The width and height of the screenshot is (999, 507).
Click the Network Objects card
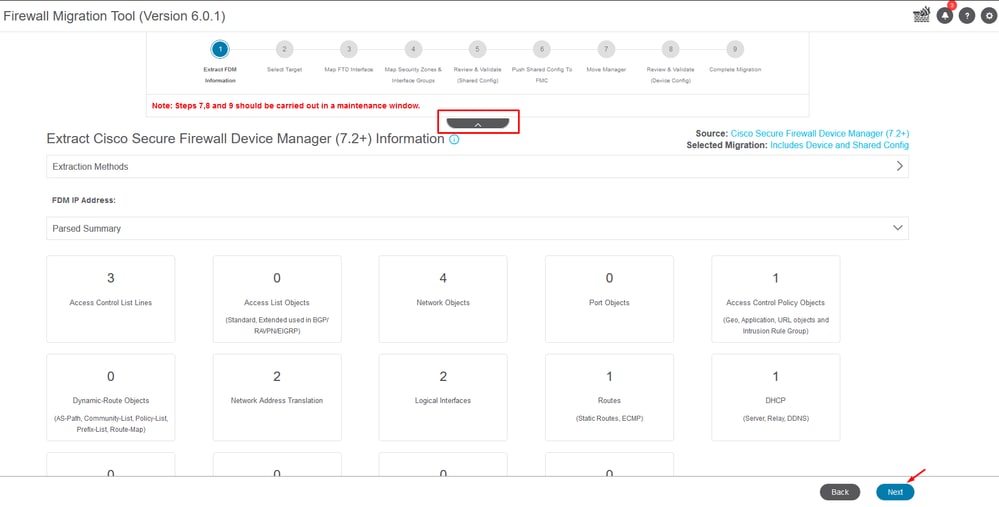point(443,299)
